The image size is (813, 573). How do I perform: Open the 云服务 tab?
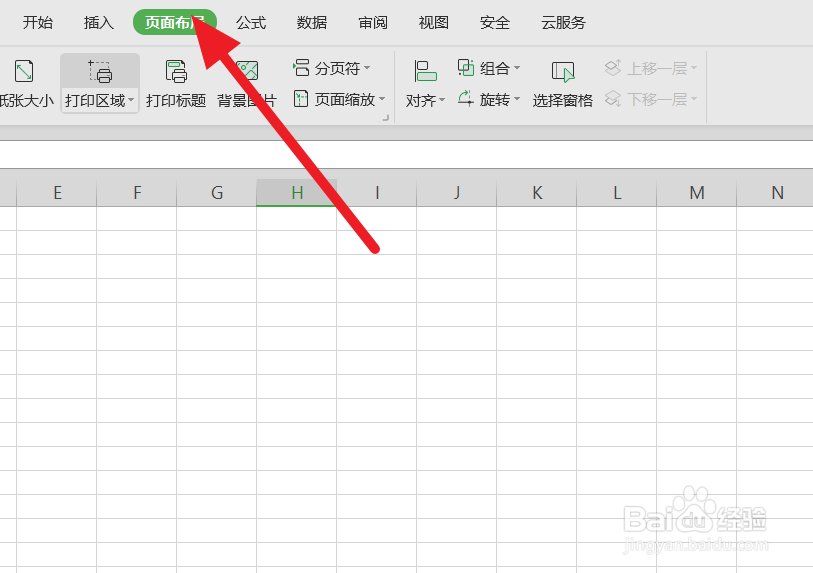pyautogui.click(x=563, y=22)
